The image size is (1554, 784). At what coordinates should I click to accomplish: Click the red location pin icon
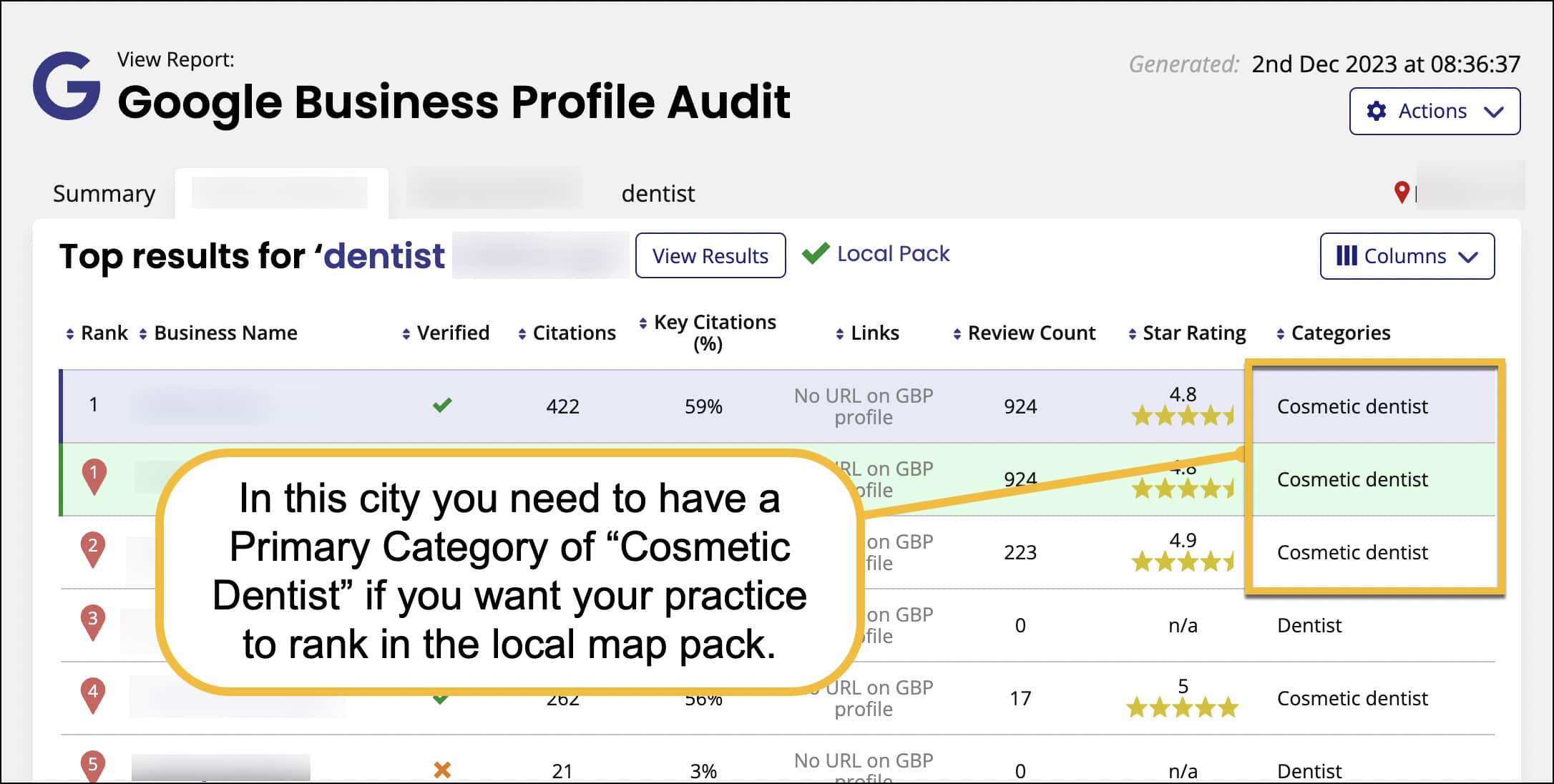click(x=1402, y=192)
